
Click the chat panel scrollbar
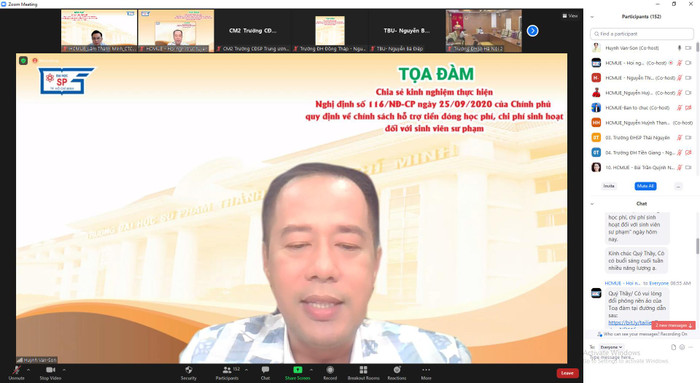pos(697,246)
